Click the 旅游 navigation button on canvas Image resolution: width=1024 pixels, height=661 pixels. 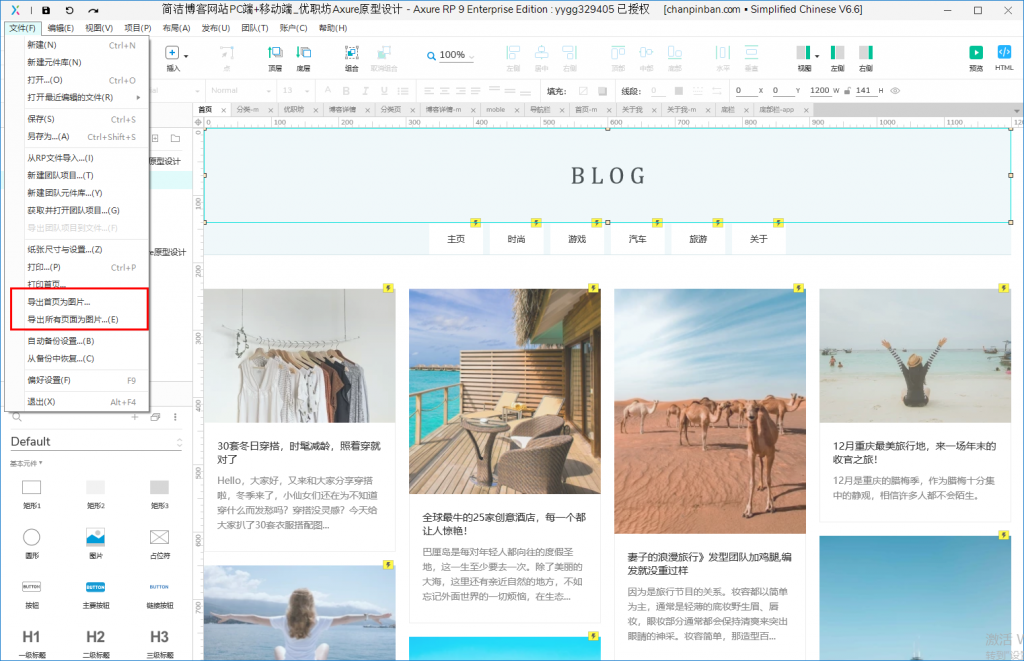[697, 240]
